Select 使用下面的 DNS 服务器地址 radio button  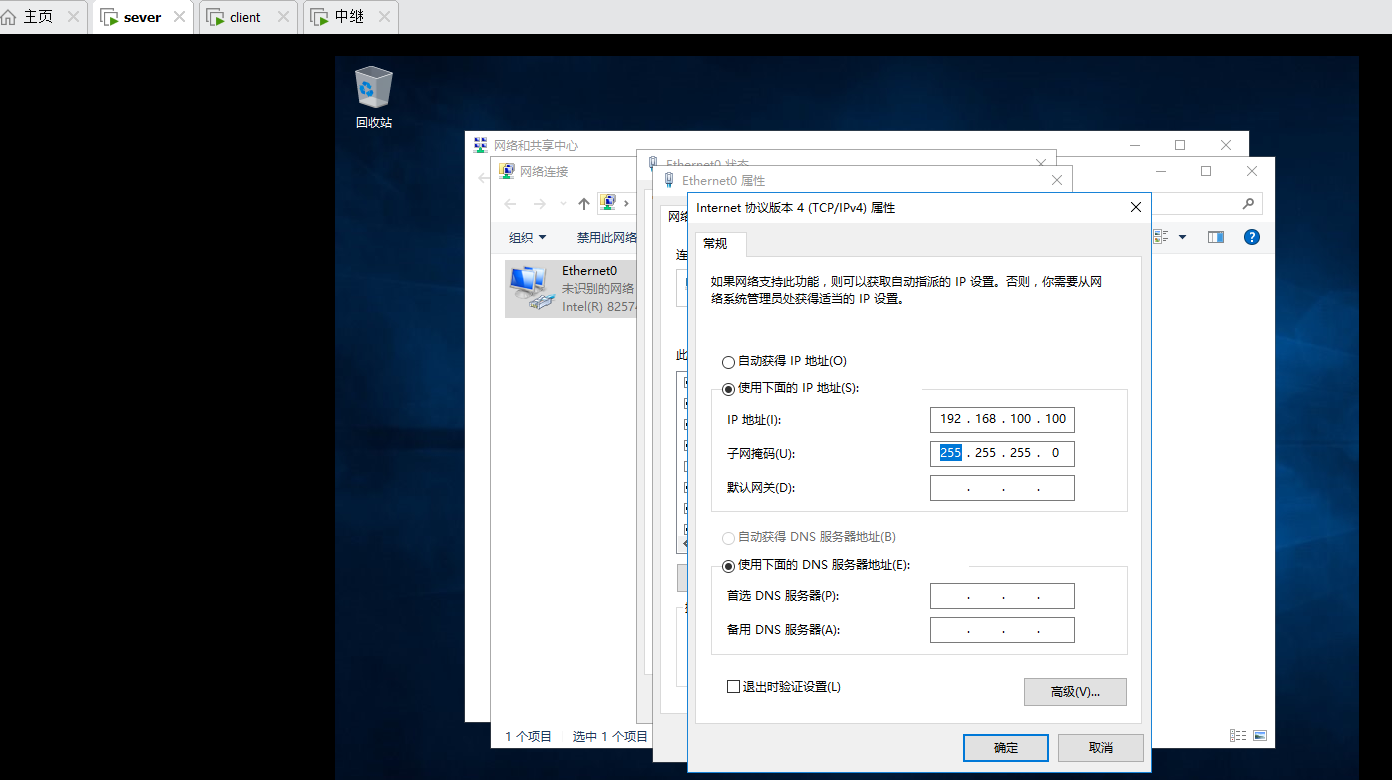click(x=728, y=565)
